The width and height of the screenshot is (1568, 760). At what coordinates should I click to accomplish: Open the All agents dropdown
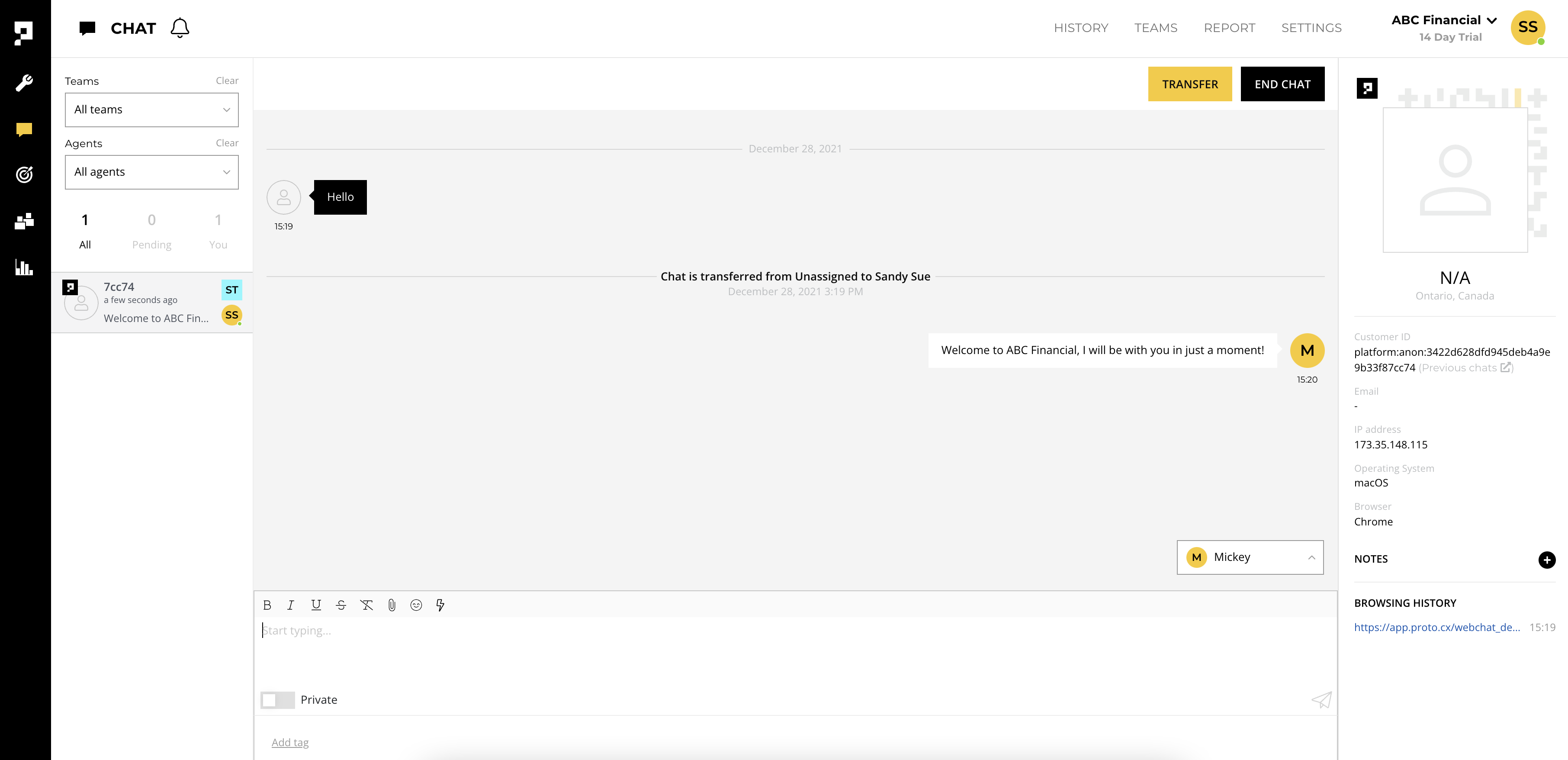click(x=151, y=172)
